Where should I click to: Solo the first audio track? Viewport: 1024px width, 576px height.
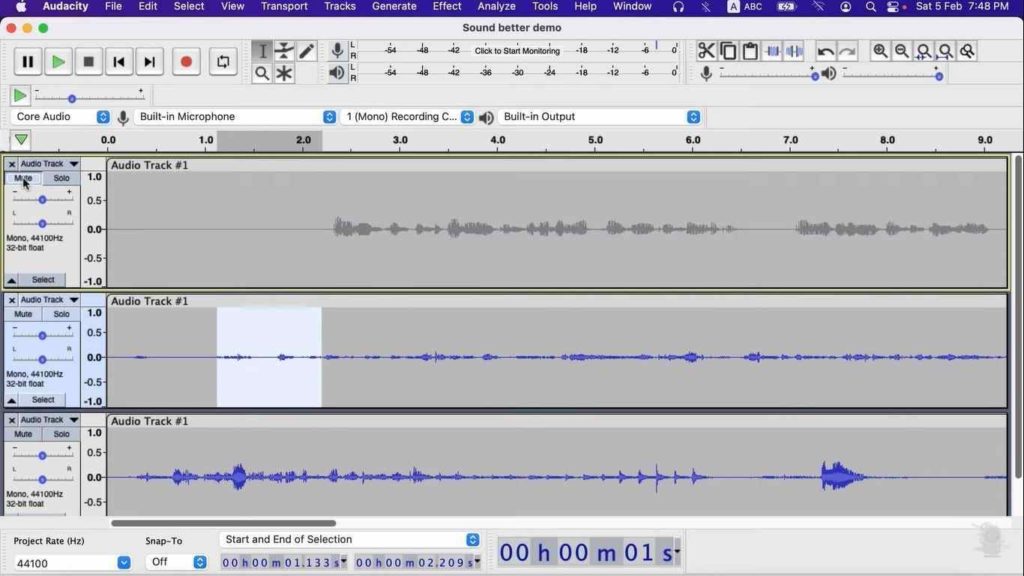pos(61,178)
